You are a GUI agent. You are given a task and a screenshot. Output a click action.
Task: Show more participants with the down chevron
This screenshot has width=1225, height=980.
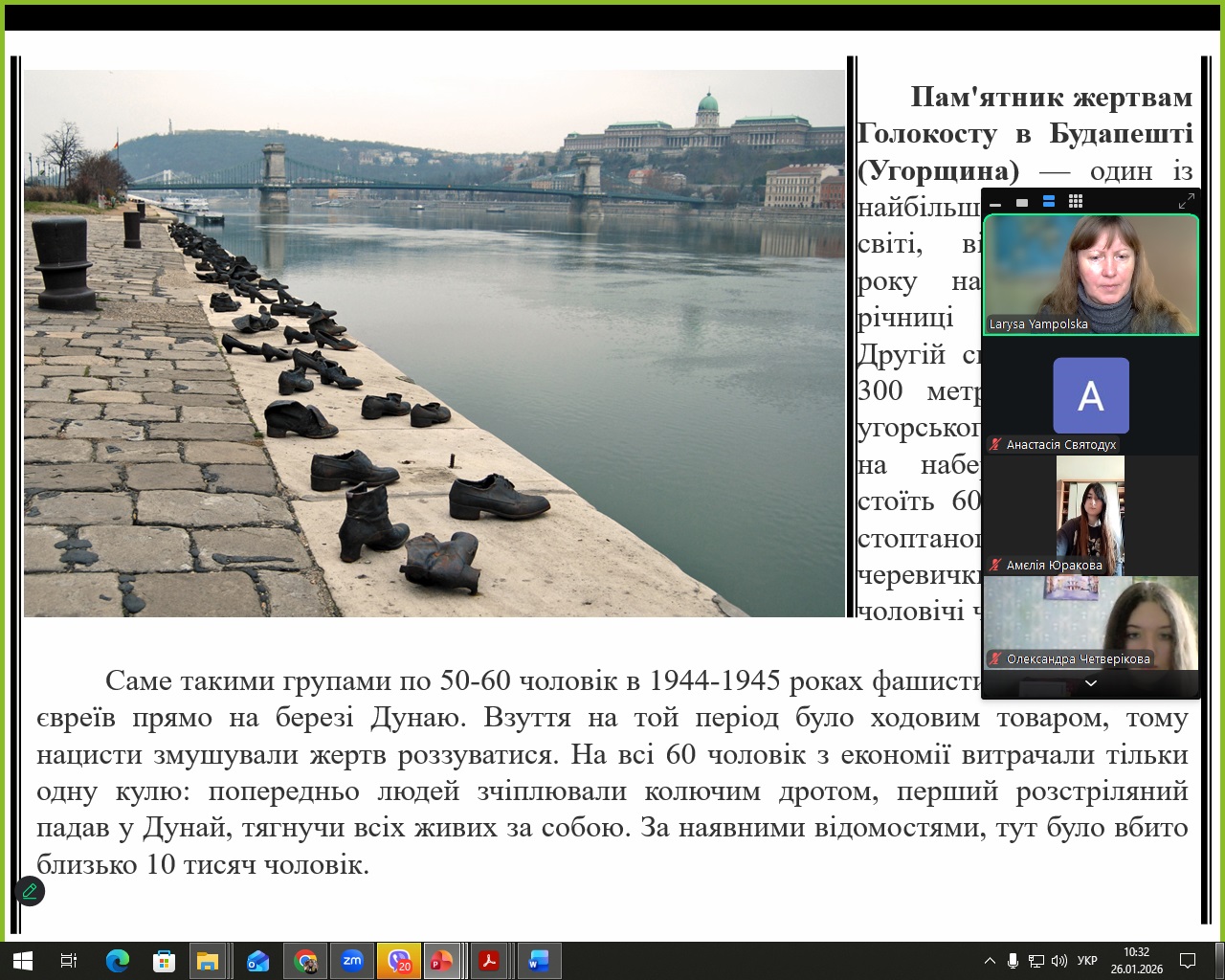pyautogui.click(x=1090, y=683)
